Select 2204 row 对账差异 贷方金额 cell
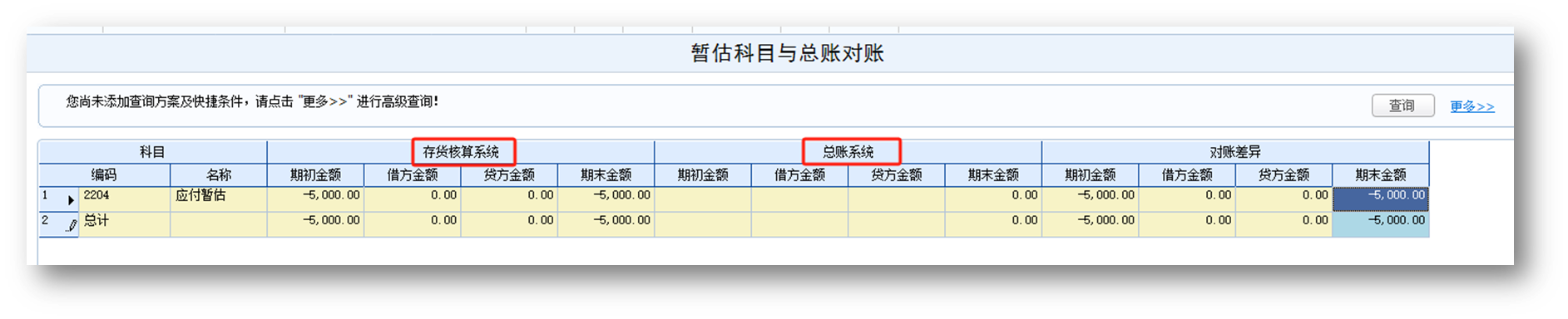 tap(1284, 199)
